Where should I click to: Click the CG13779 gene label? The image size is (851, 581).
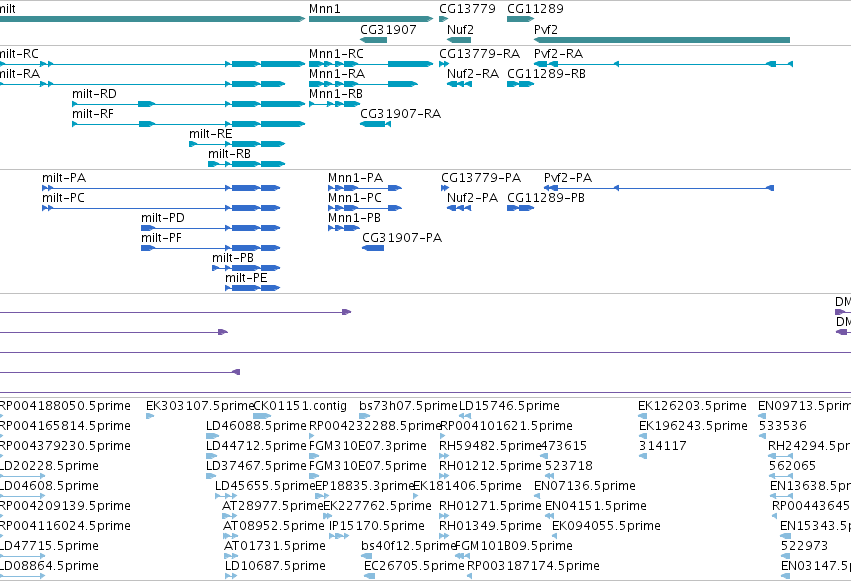pyautogui.click(x=467, y=9)
